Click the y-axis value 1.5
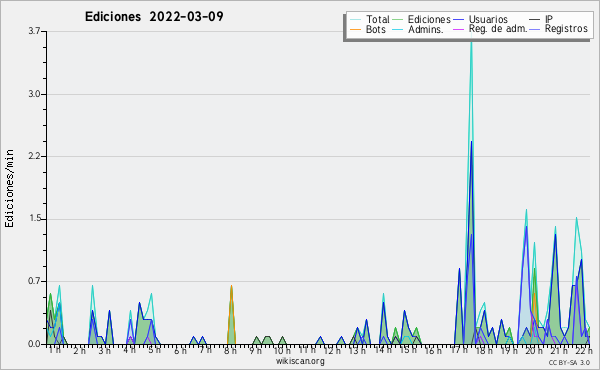600x370 pixels. (x=34, y=219)
